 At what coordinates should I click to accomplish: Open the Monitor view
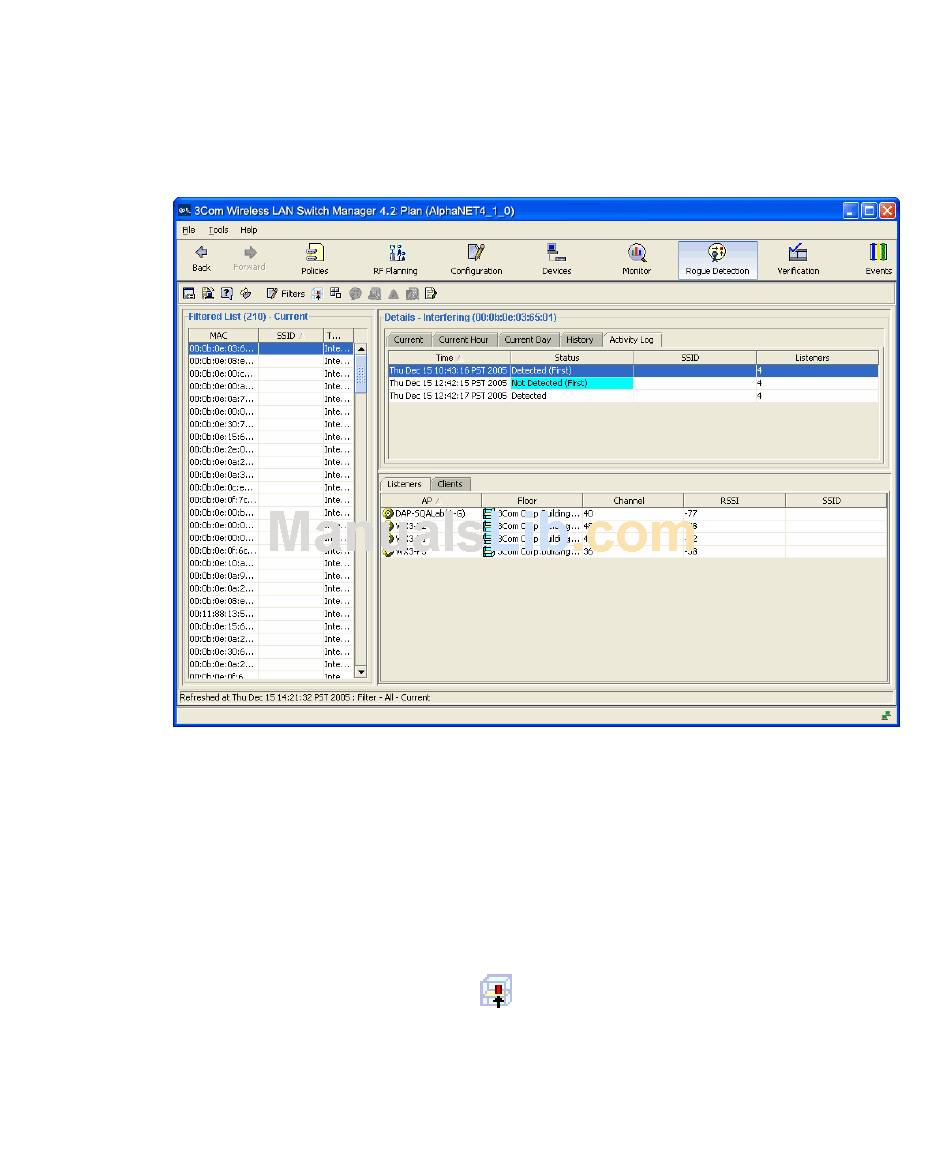[636, 259]
